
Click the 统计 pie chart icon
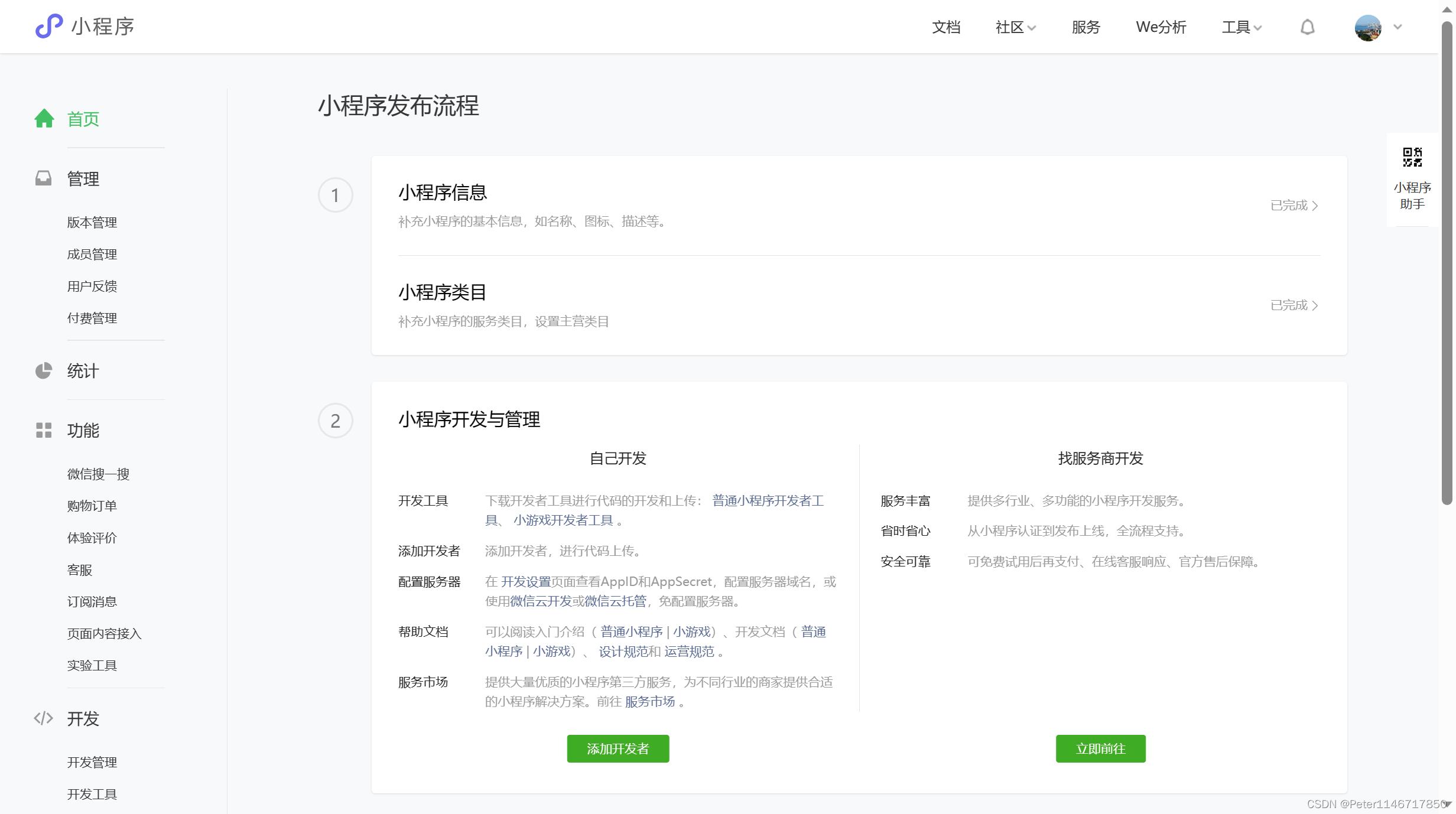(x=44, y=371)
